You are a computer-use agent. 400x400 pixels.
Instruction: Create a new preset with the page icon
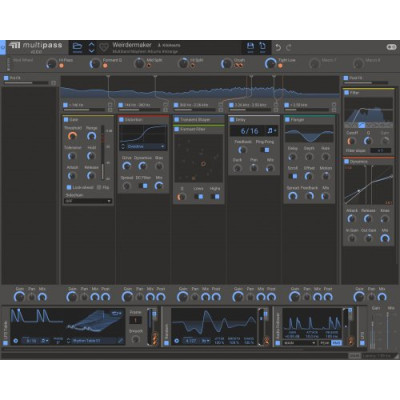click(263, 46)
